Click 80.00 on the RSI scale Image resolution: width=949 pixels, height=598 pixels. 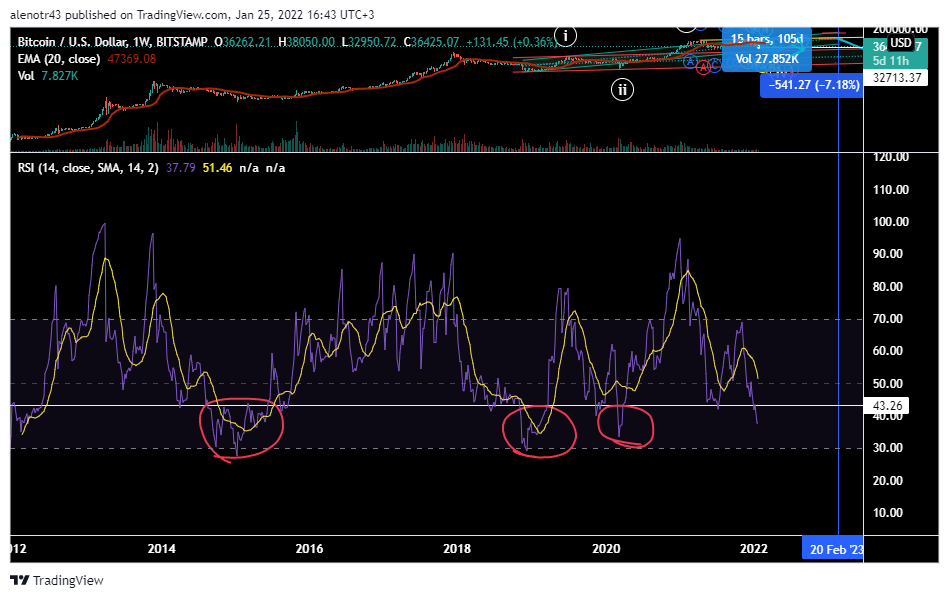pos(888,287)
